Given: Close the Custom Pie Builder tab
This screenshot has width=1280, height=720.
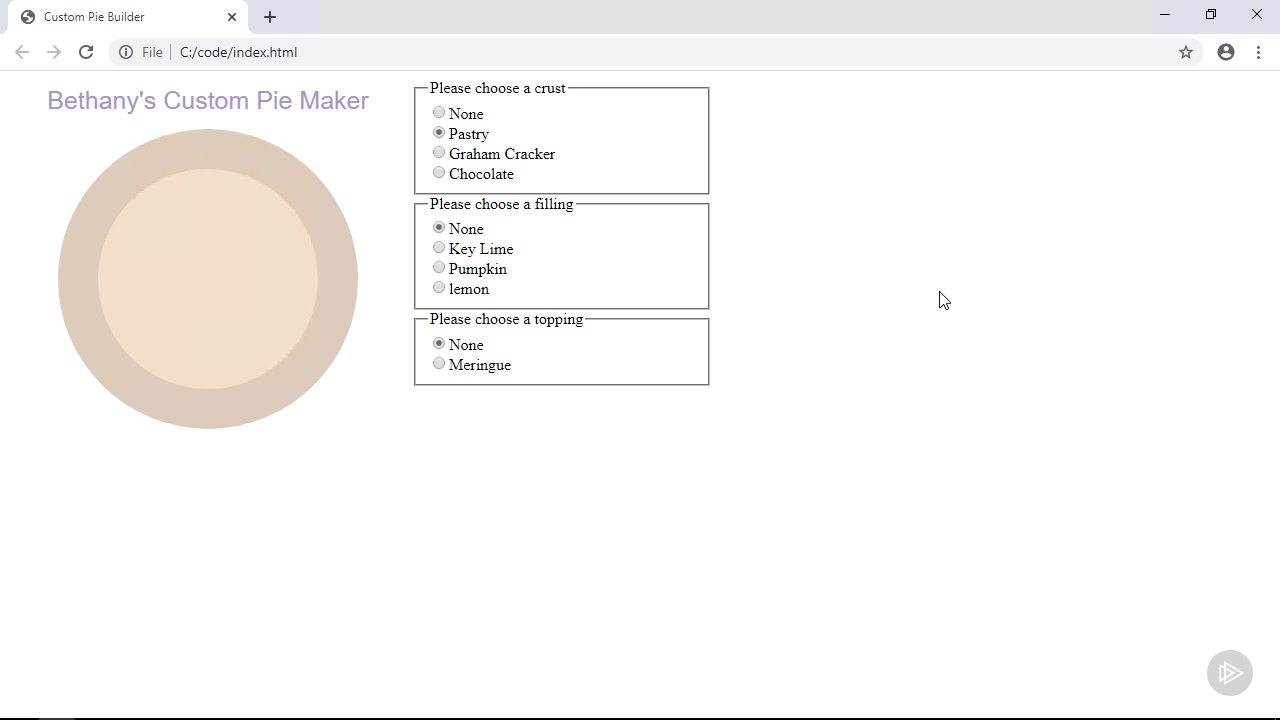Looking at the screenshot, I should pos(232,17).
